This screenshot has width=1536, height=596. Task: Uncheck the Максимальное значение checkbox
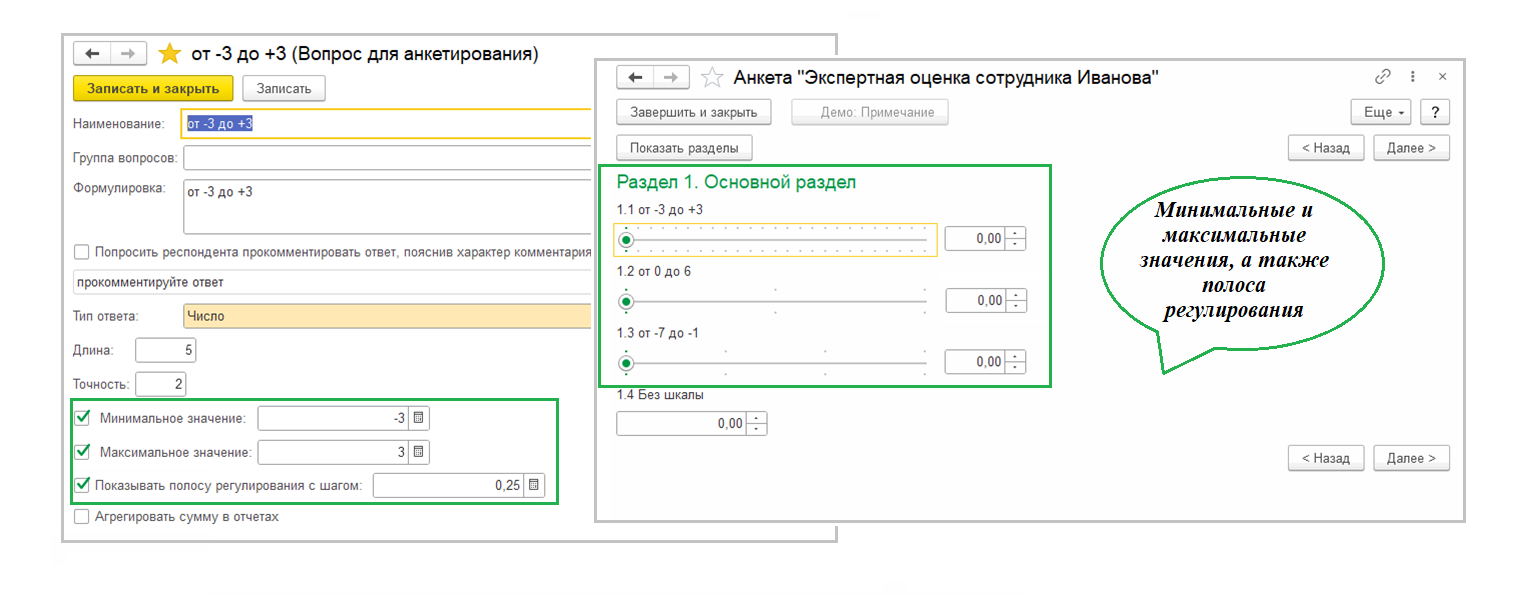83,451
